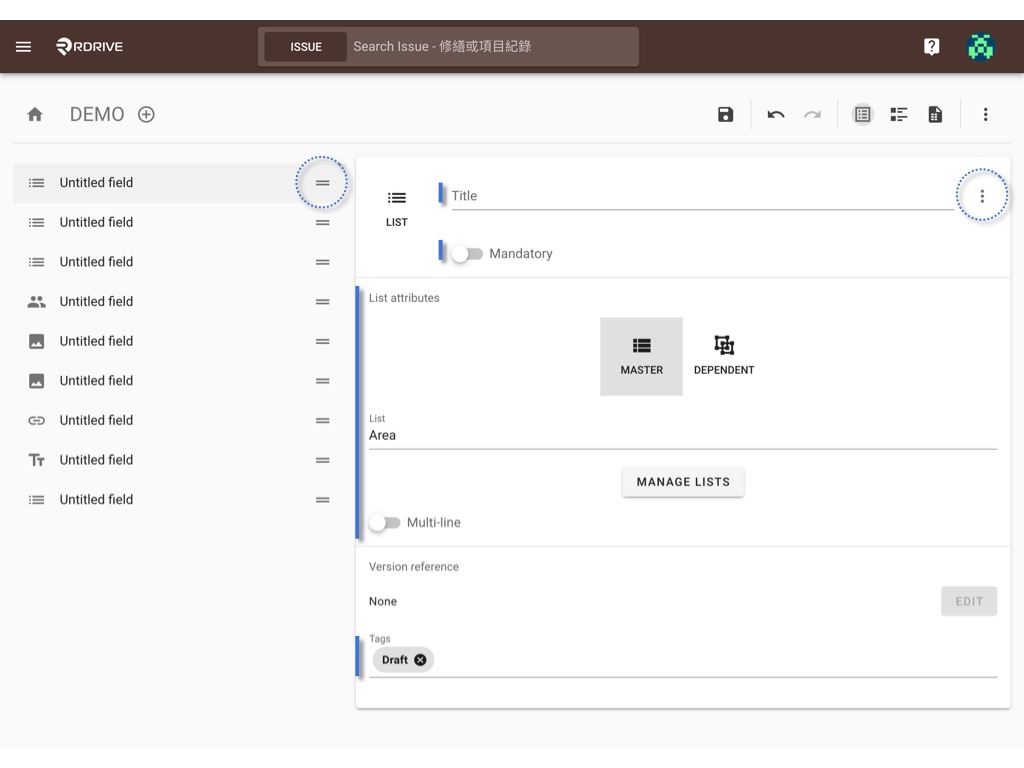Click the drag handle of the text field

pyautogui.click(x=322, y=460)
